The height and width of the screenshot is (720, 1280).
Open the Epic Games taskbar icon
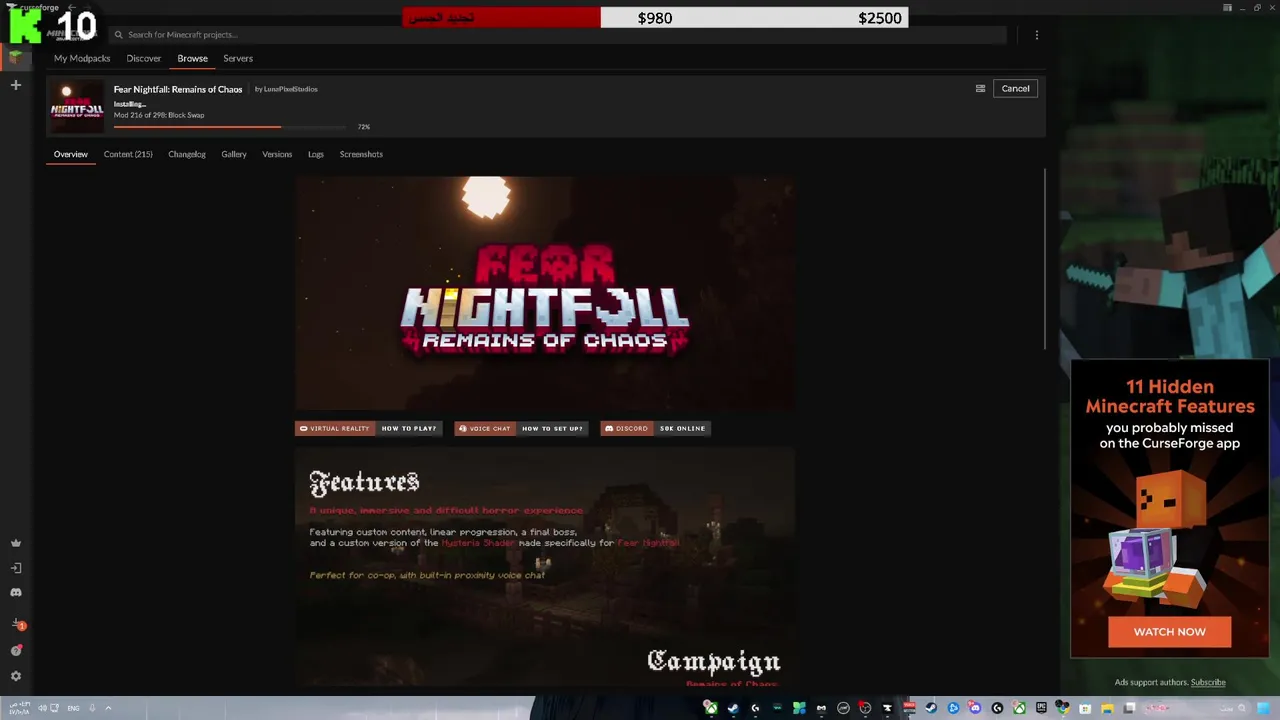point(1041,708)
